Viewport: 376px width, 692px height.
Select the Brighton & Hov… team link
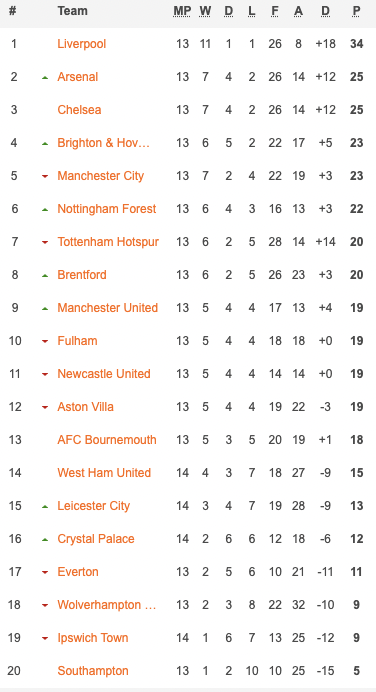point(104,143)
